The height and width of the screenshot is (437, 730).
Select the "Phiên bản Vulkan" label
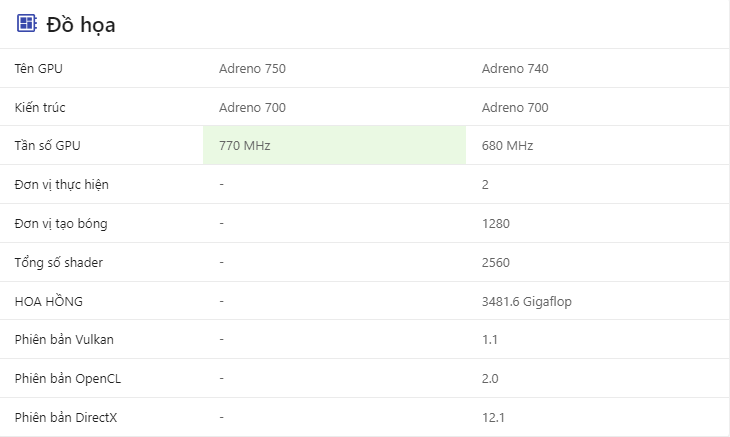tap(64, 339)
